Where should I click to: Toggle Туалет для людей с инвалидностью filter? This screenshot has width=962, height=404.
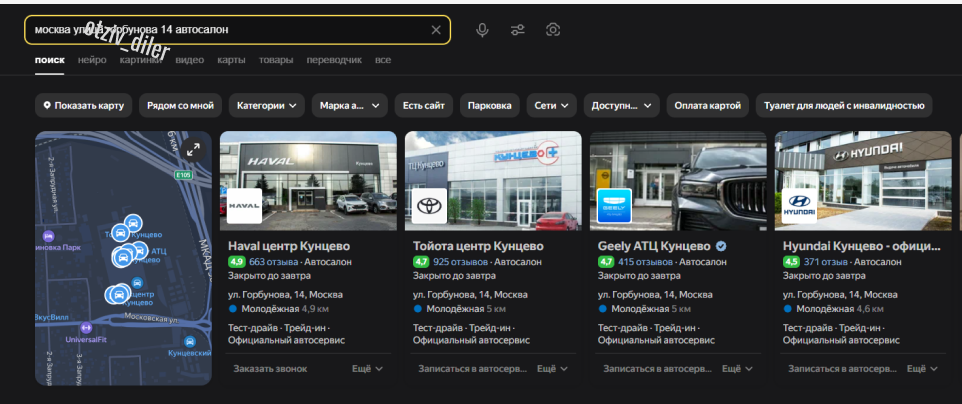844,106
